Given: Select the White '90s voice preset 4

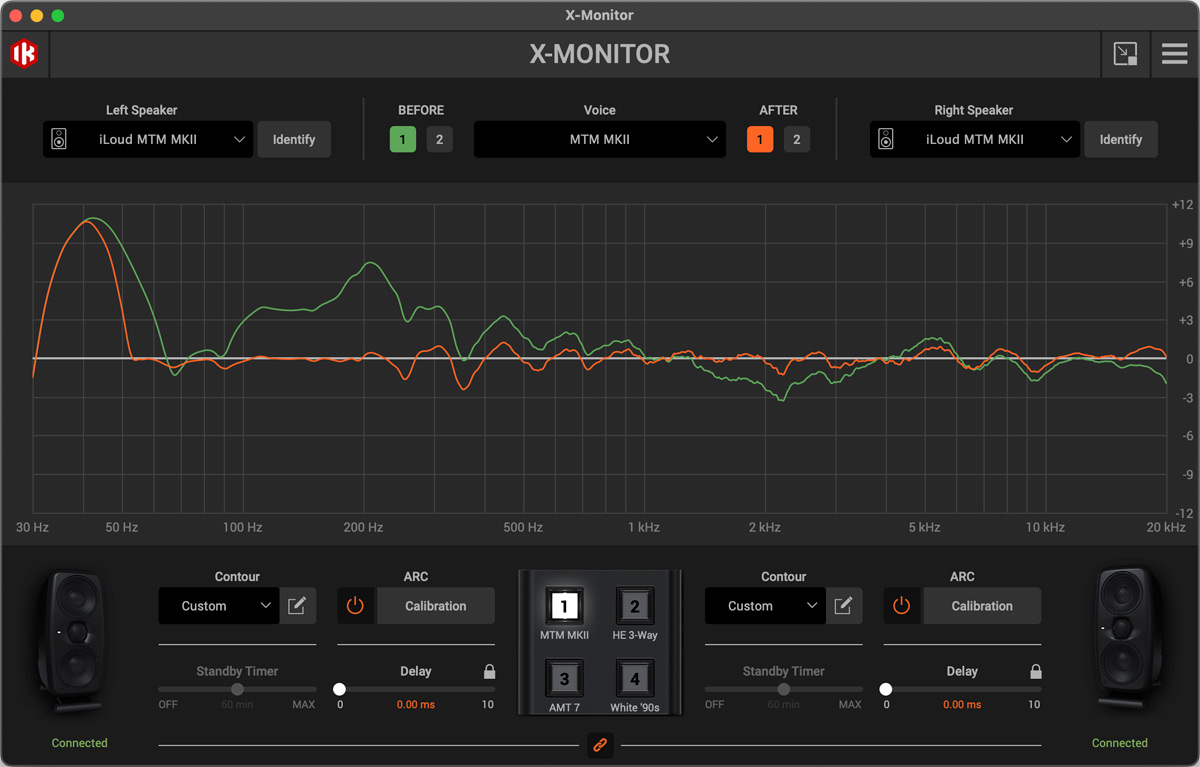Looking at the screenshot, I should pyautogui.click(x=634, y=679).
